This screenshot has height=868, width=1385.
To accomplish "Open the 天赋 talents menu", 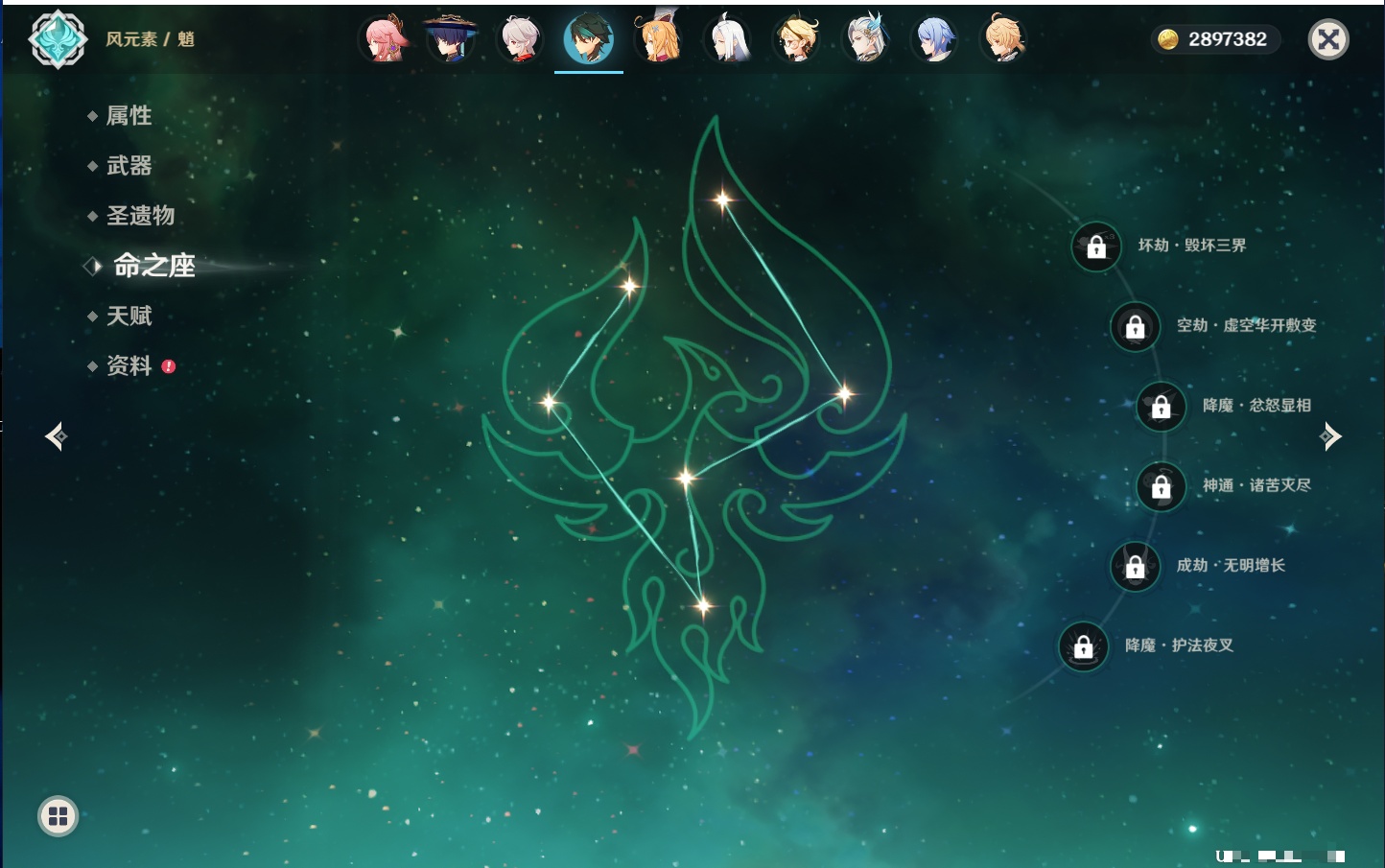I will pyautogui.click(x=129, y=316).
